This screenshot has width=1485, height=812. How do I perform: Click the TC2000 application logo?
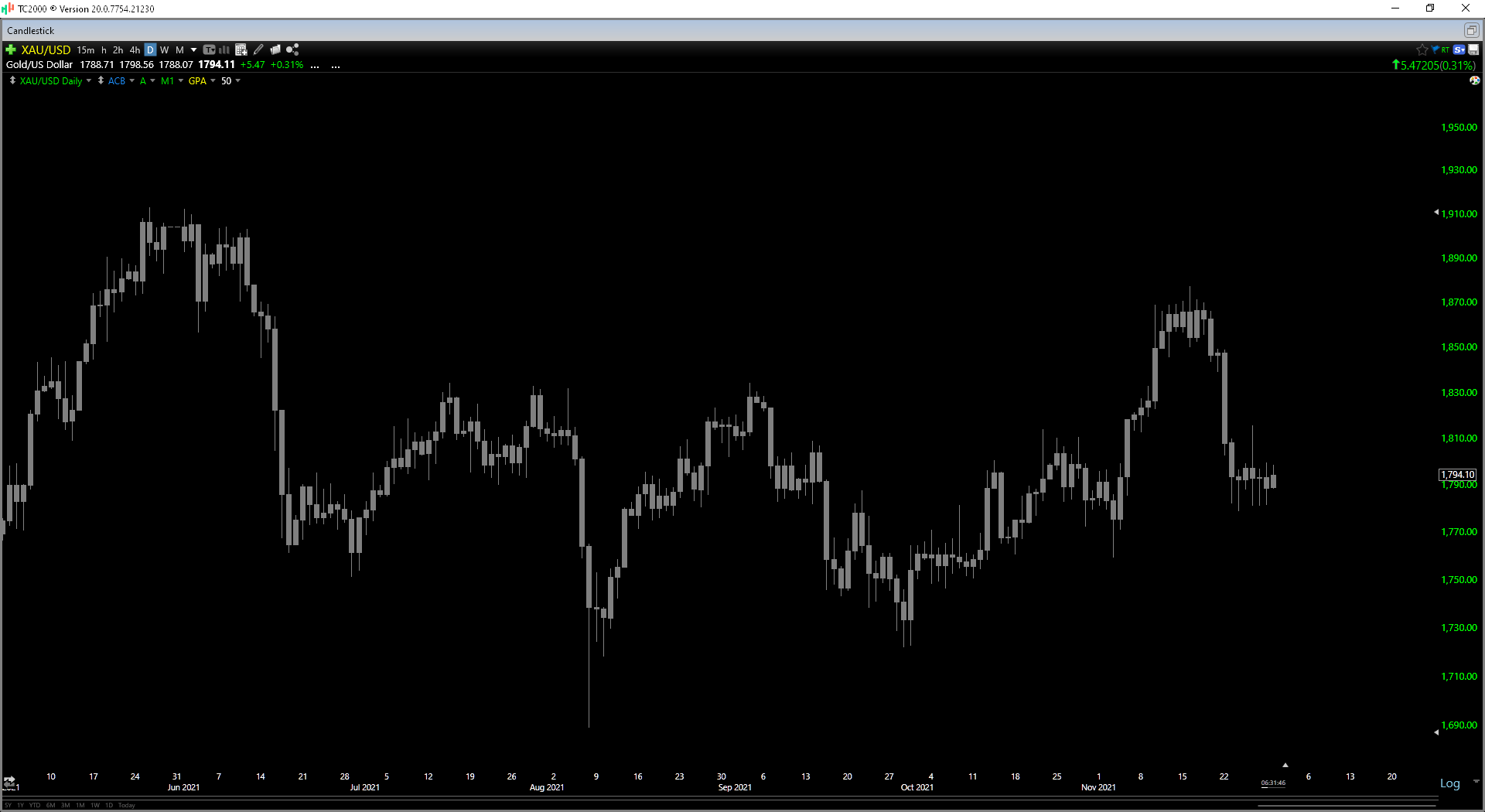click(x=8, y=9)
